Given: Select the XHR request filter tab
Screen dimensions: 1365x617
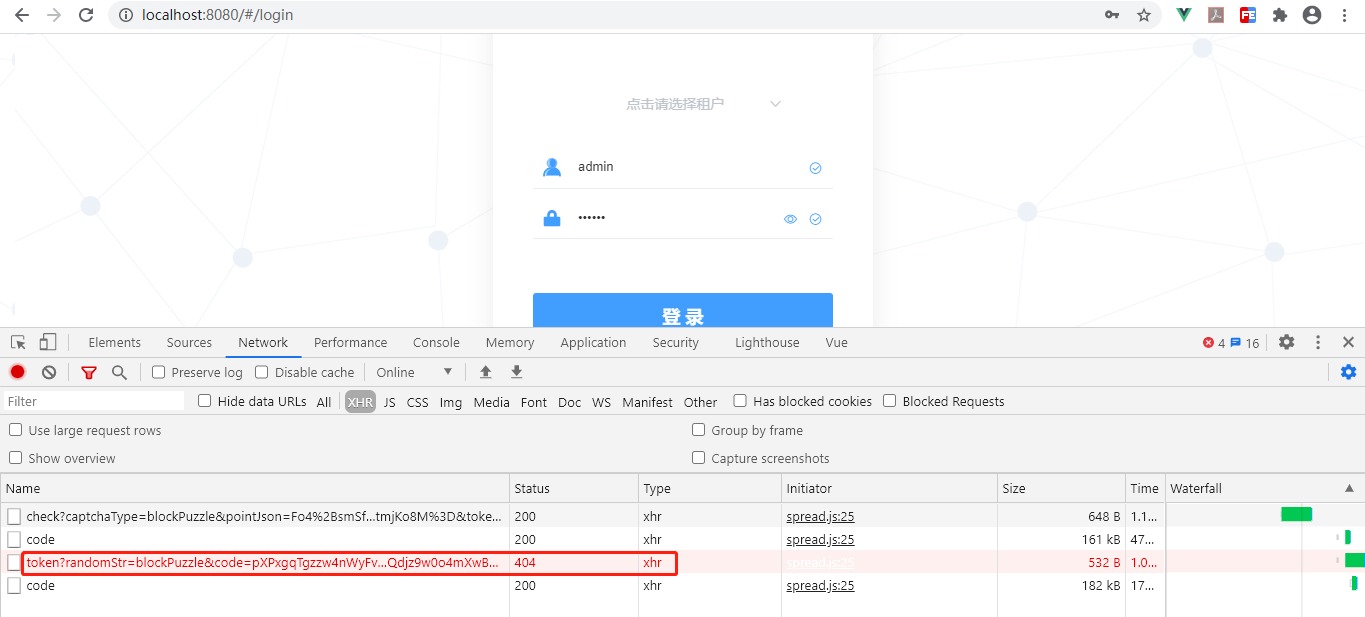Looking at the screenshot, I should tap(359, 401).
